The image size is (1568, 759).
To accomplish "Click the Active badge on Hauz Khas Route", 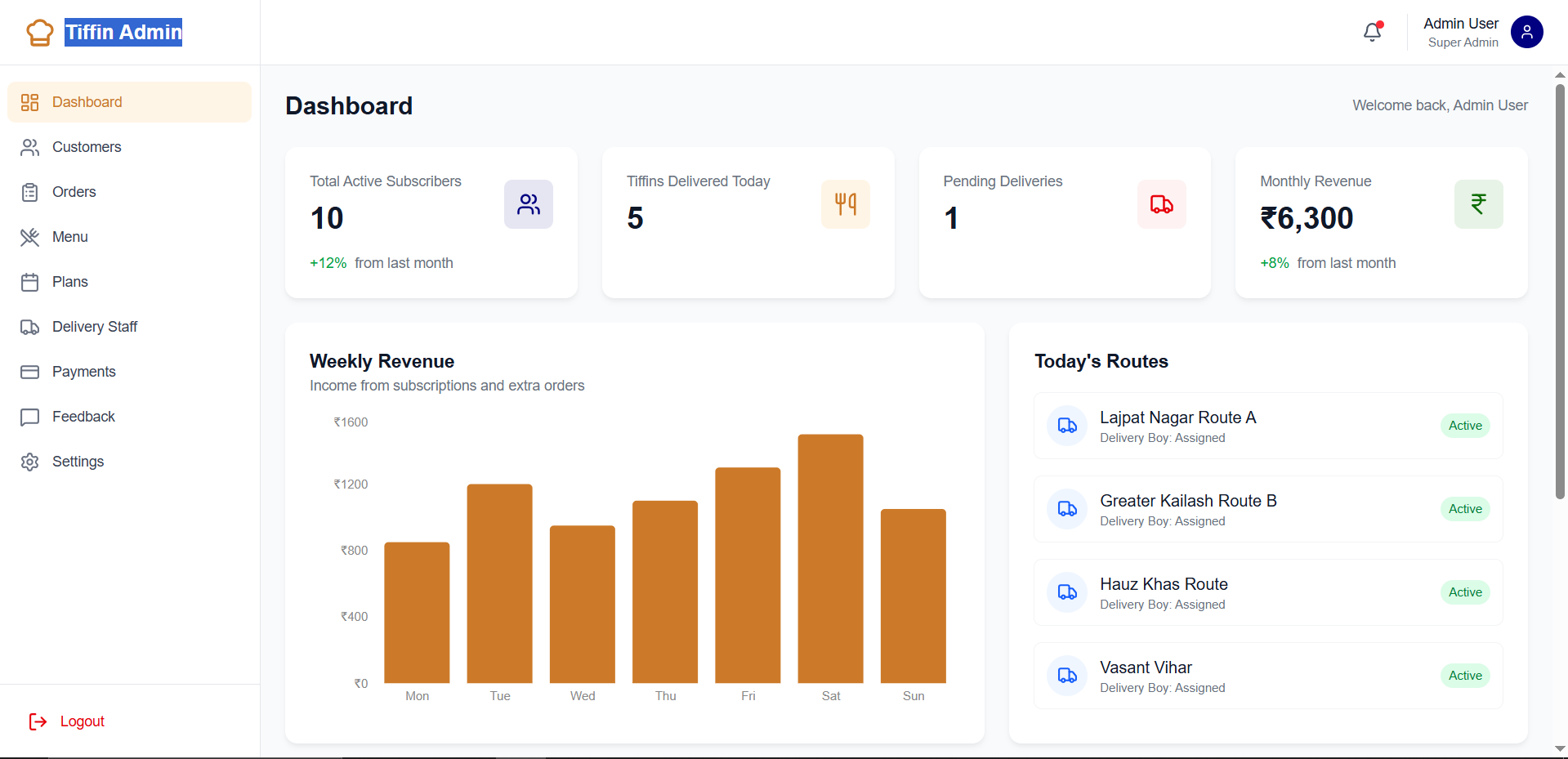I will pos(1464,592).
